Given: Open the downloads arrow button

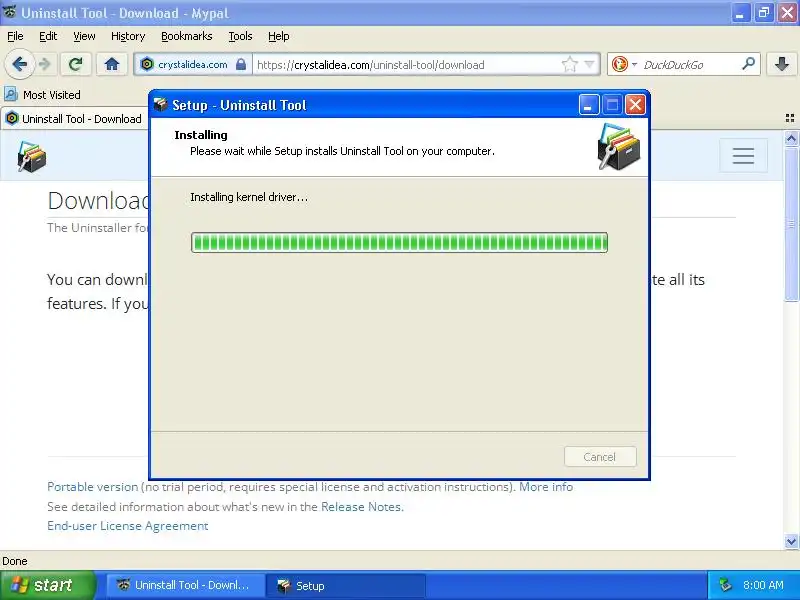Looking at the screenshot, I should coord(782,64).
